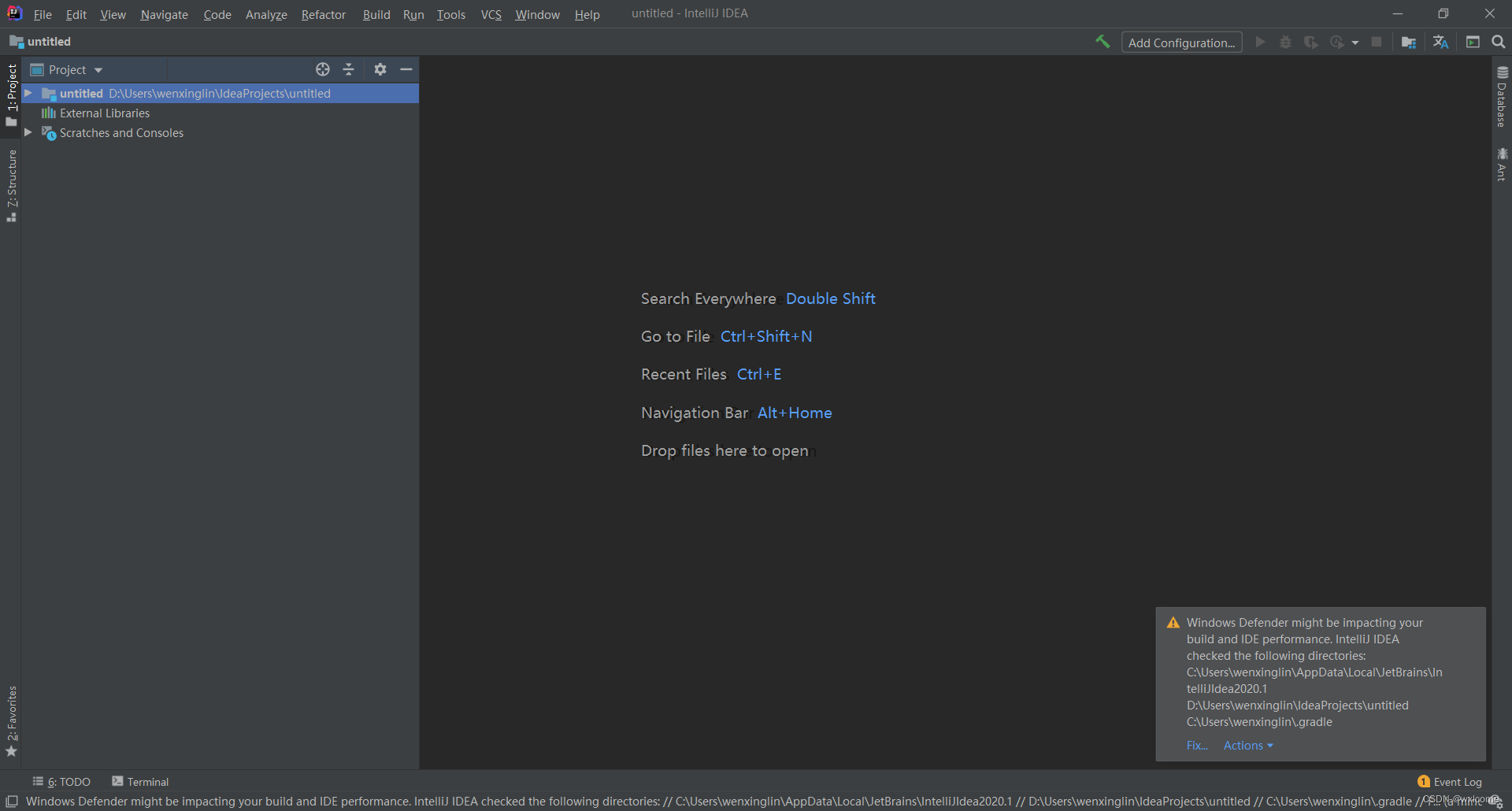Select Scratches and Consoles item

click(x=121, y=132)
